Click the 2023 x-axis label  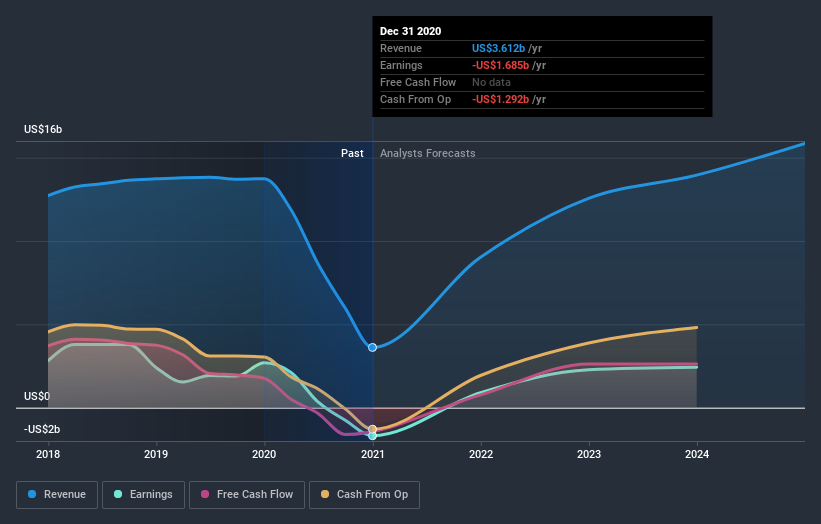(x=589, y=454)
